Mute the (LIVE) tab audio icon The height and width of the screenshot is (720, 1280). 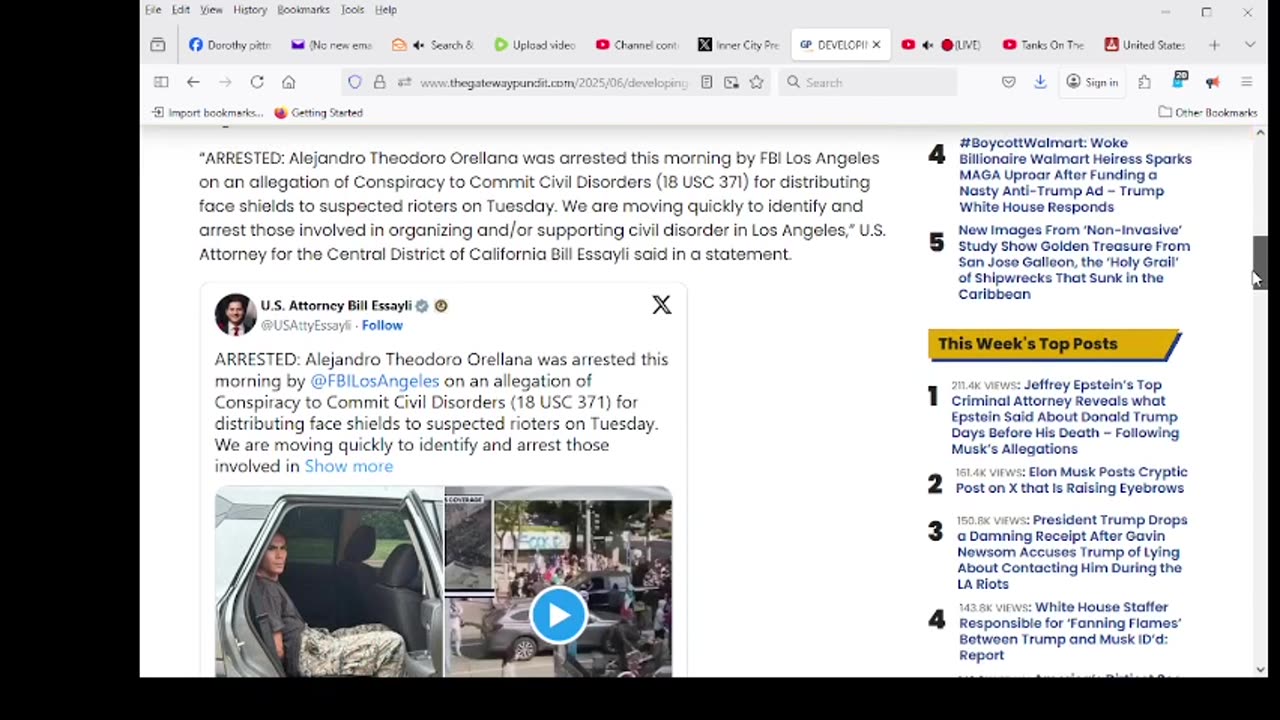coord(928,45)
